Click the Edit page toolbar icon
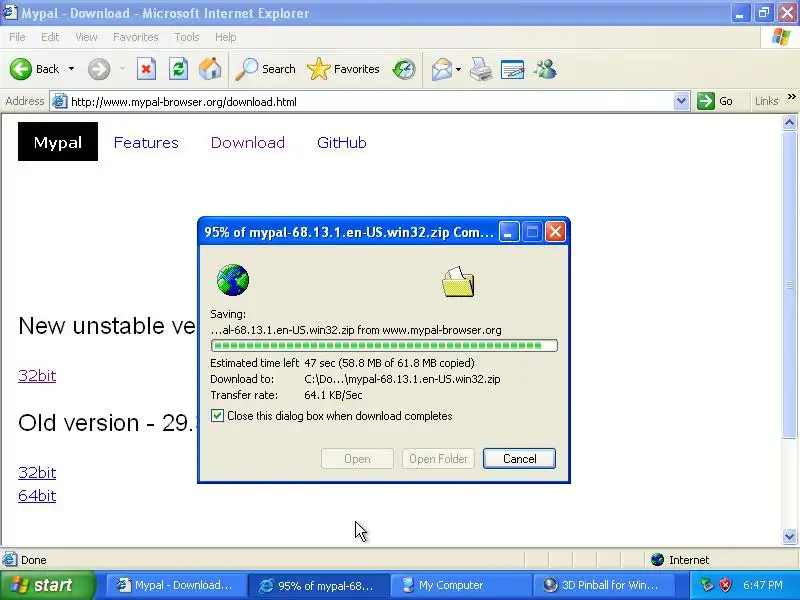Image resolution: width=800 pixels, height=600 pixels. tap(512, 69)
